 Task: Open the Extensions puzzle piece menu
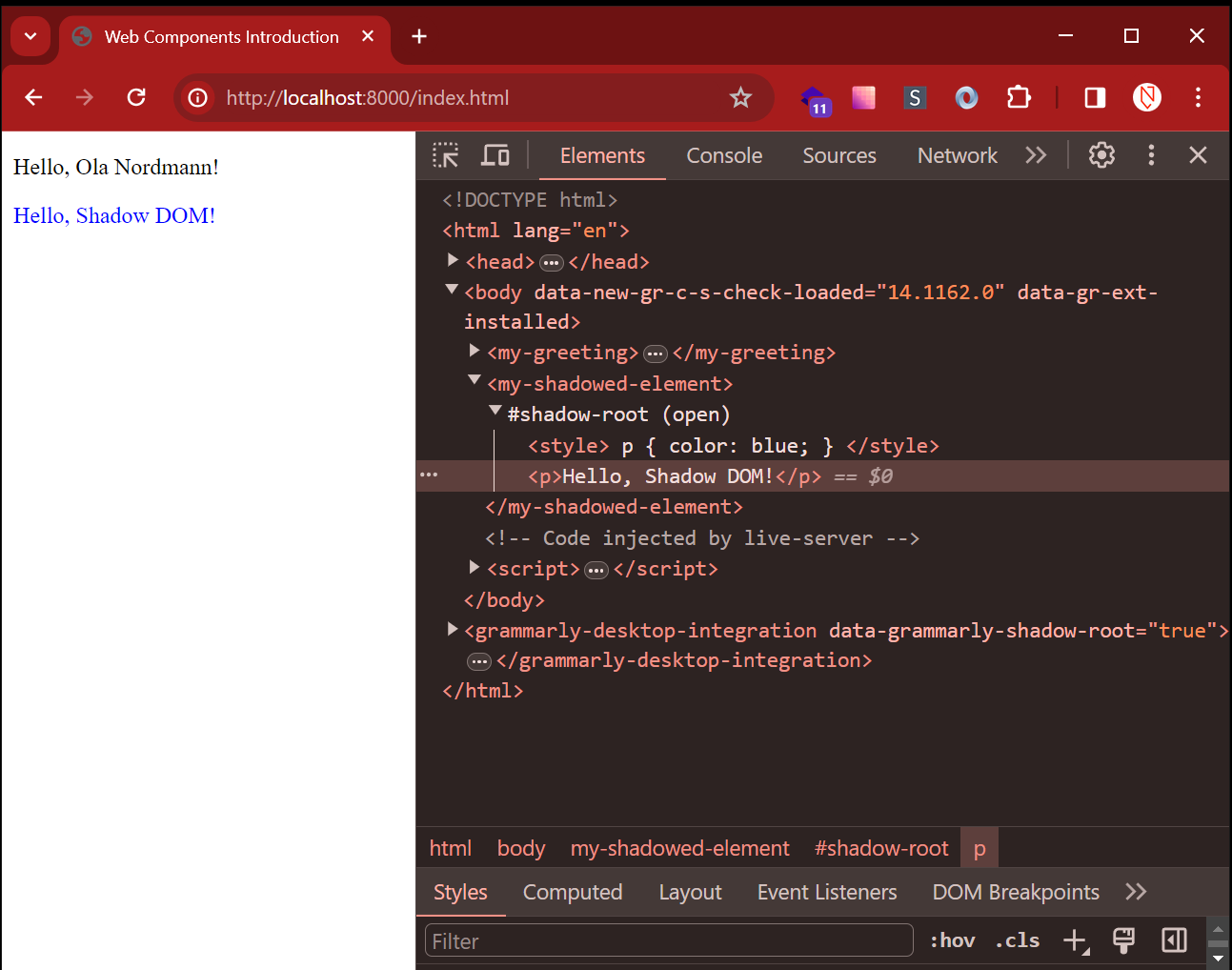tap(1019, 97)
